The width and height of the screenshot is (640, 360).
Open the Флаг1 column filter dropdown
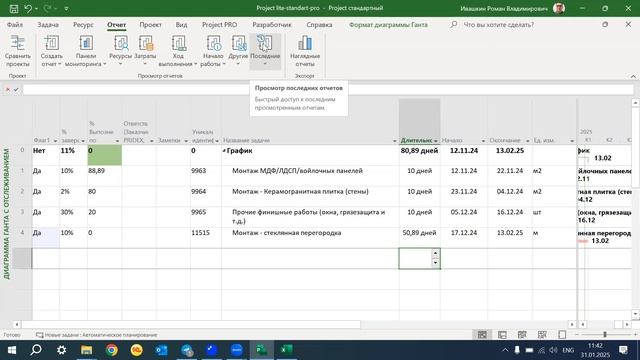point(55,141)
